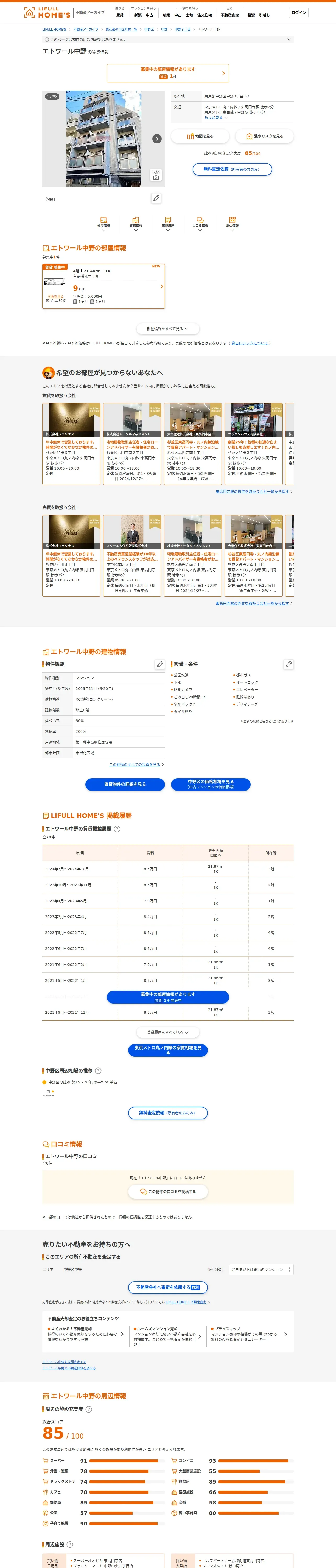Go to next photo with arrow button

[157, 139]
